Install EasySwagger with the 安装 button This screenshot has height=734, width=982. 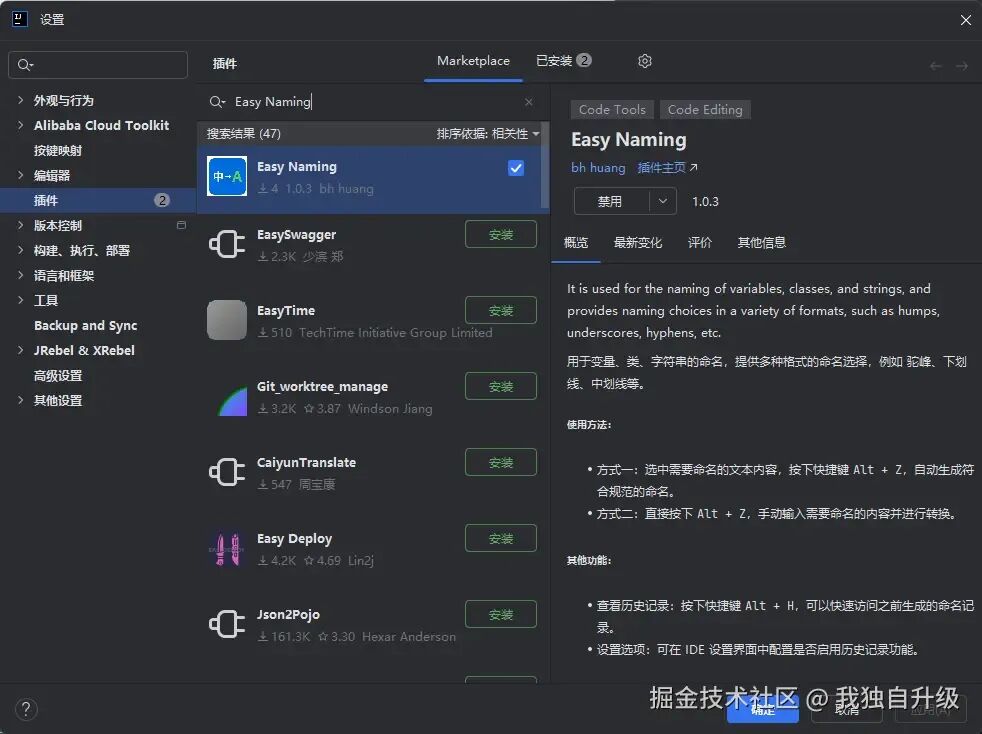(500, 234)
